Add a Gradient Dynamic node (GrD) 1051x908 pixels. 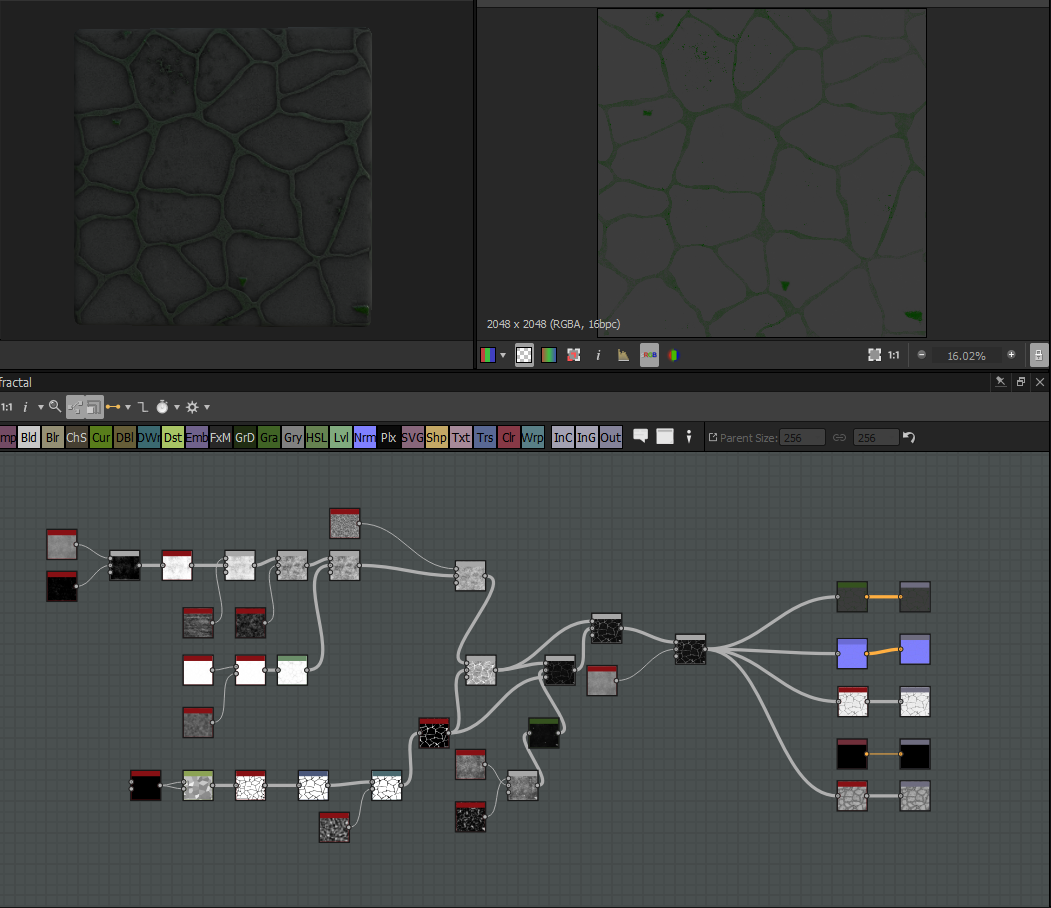coord(245,438)
